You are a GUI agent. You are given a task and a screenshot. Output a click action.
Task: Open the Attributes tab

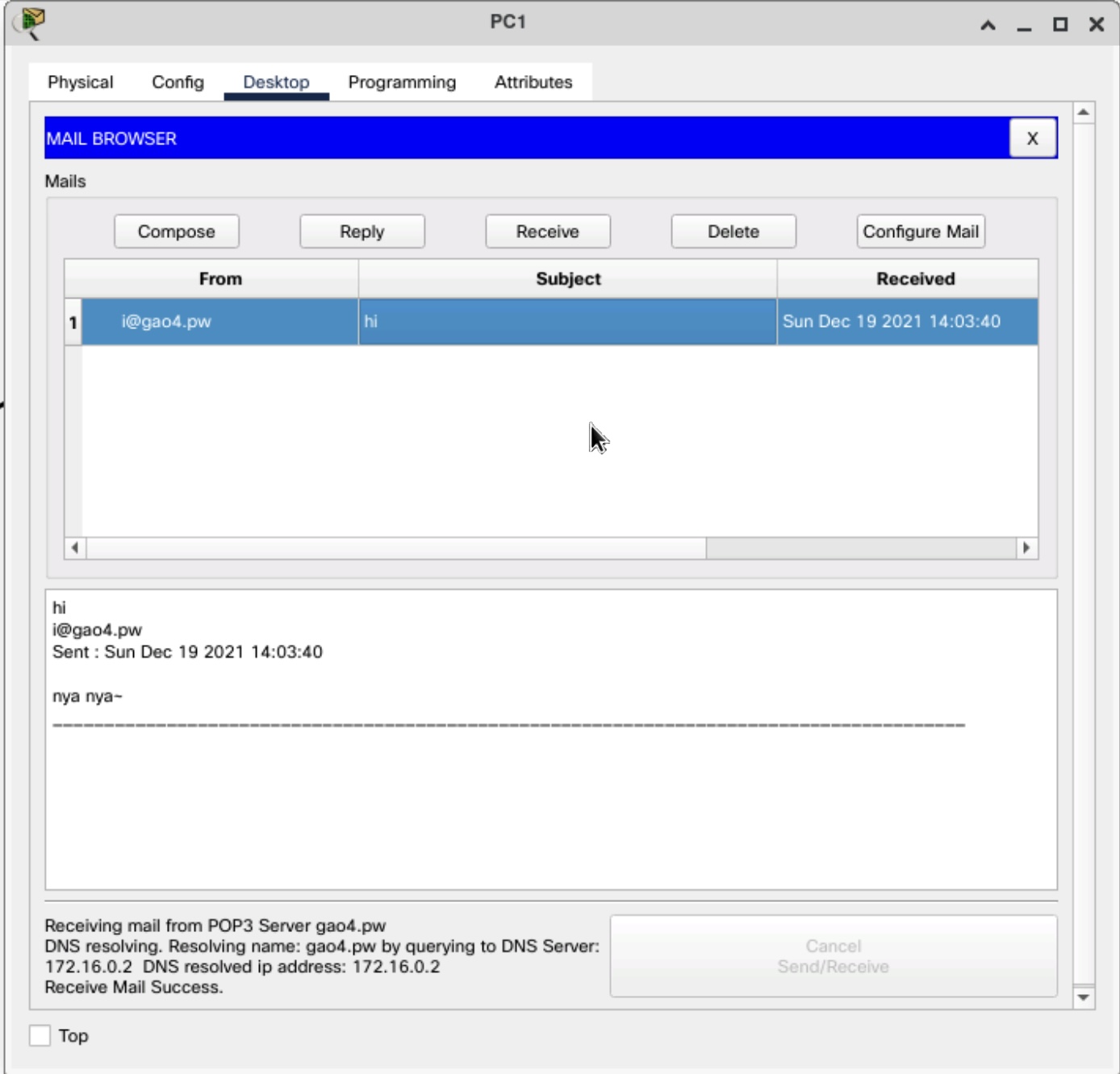coord(533,82)
